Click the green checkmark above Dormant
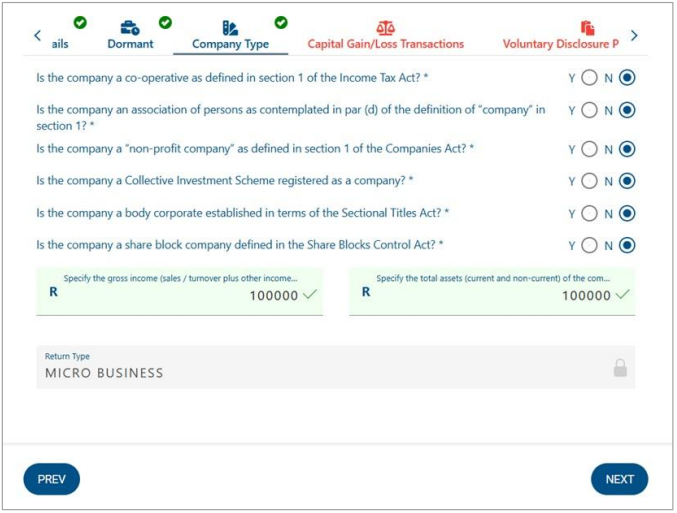This screenshot has height=513, width=677. click(x=165, y=22)
